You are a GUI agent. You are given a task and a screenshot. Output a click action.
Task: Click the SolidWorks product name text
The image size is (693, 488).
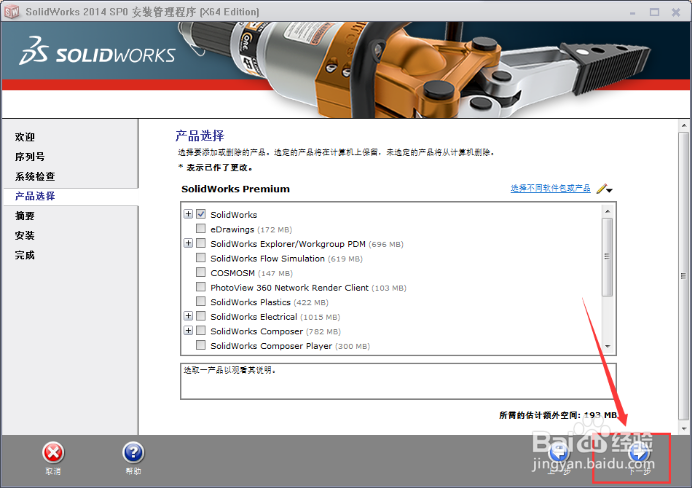234,215
